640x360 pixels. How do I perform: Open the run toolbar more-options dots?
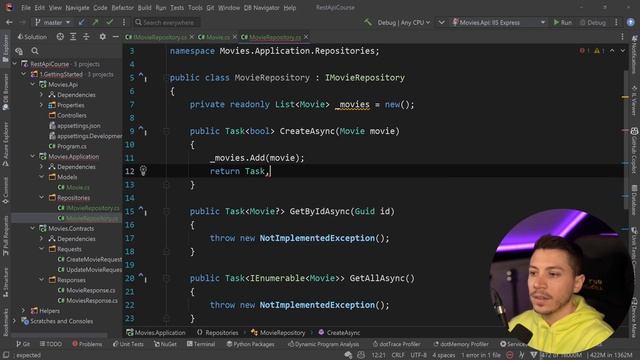616,22
